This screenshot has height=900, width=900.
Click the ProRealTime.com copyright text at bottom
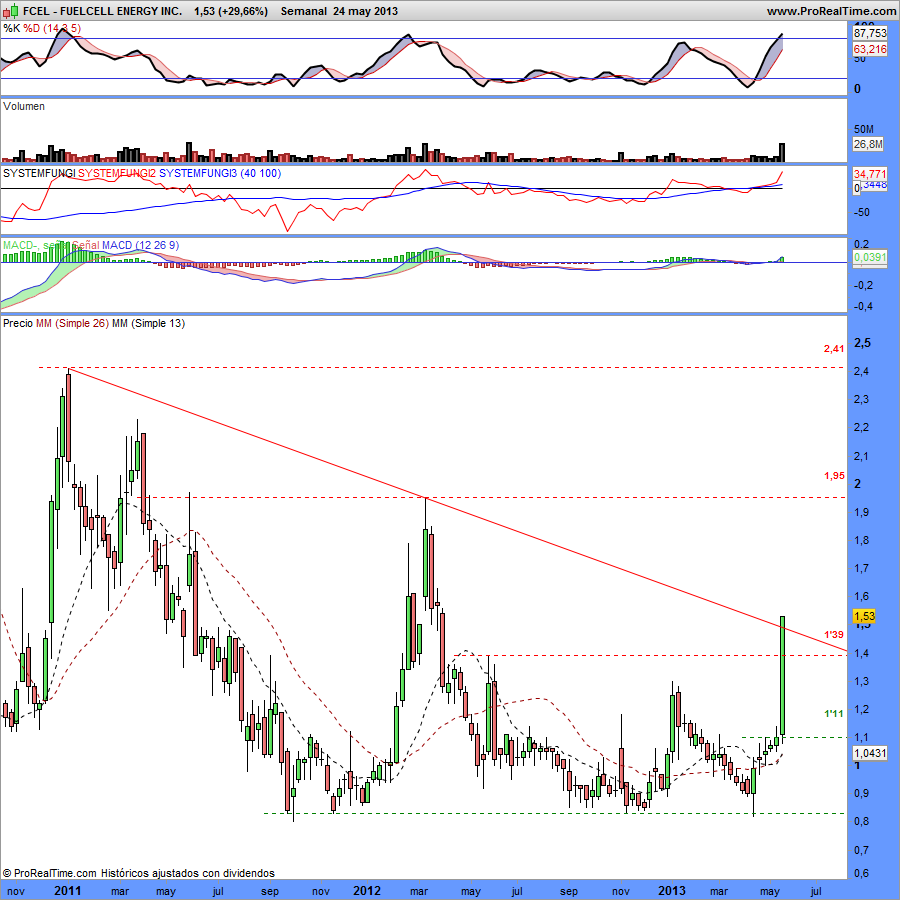49,873
